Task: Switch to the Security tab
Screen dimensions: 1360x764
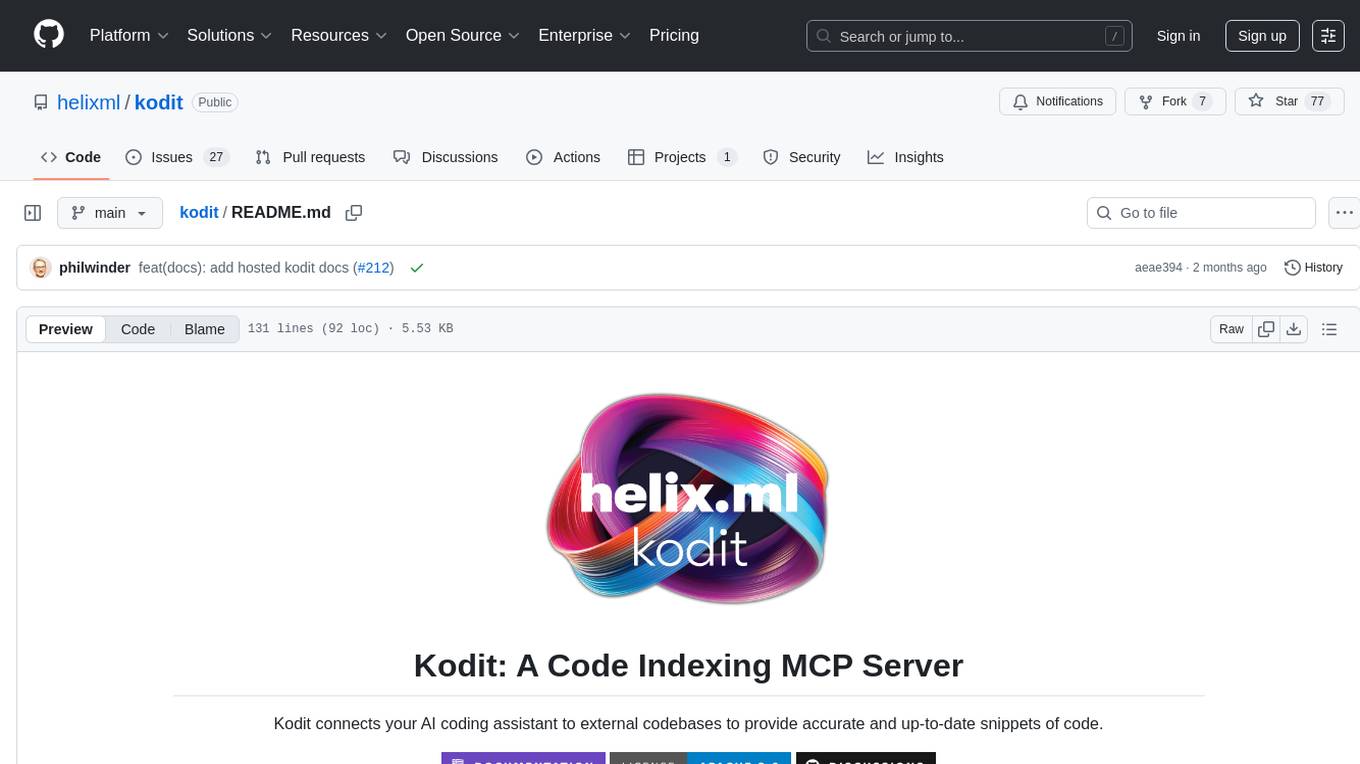Action: [802, 157]
